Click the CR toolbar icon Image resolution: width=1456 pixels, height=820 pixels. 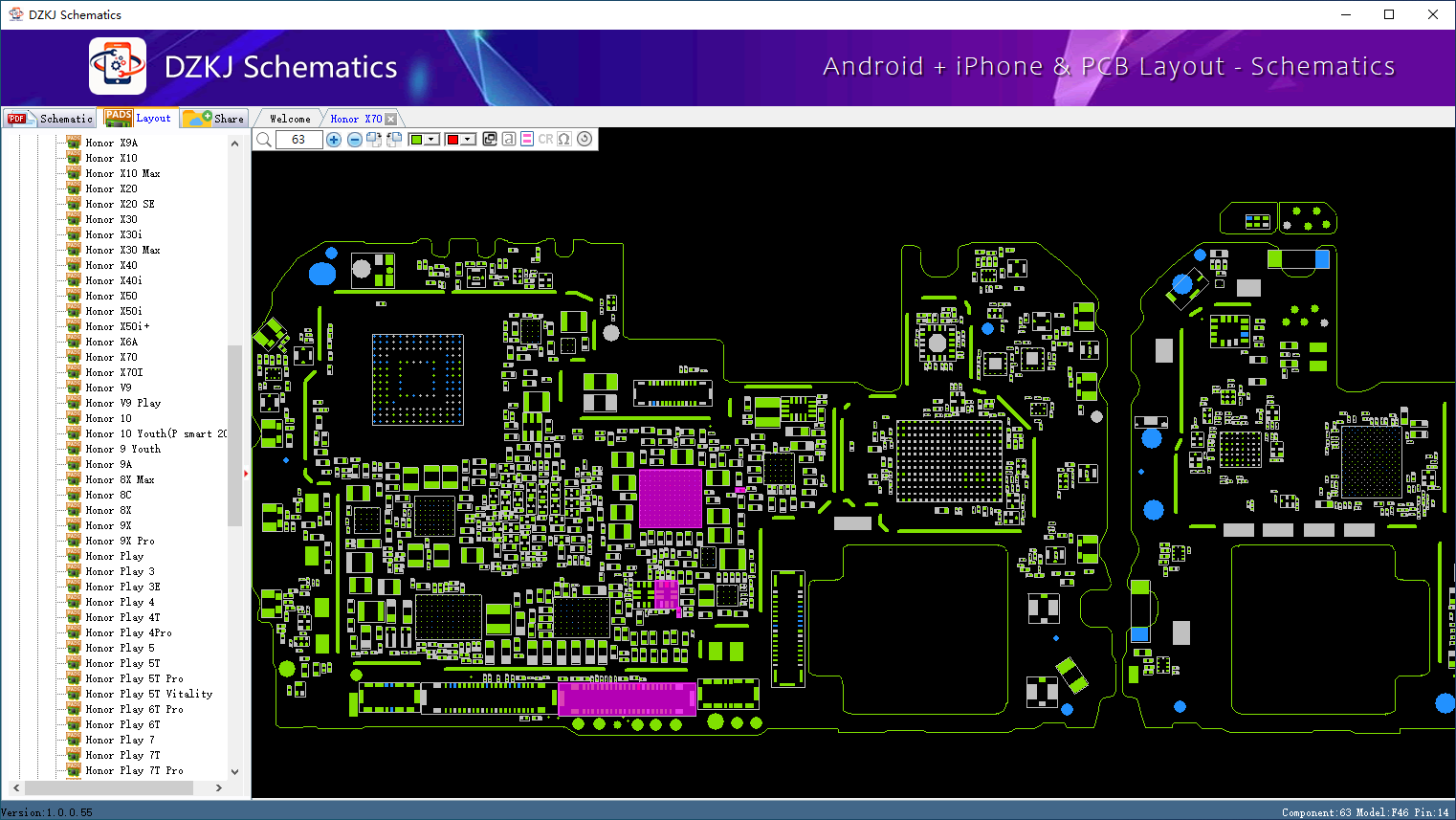point(545,139)
